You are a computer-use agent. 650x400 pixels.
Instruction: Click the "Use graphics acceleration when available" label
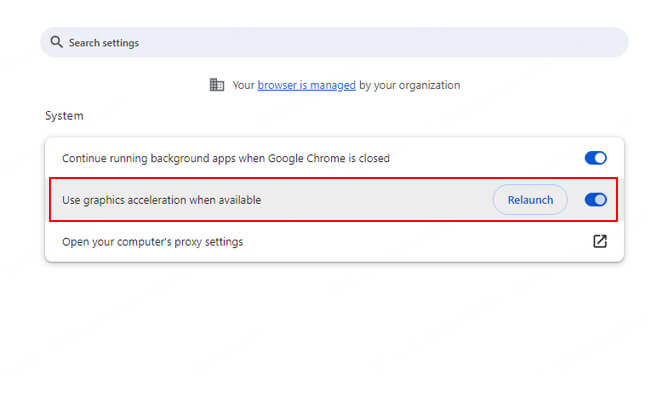161,200
